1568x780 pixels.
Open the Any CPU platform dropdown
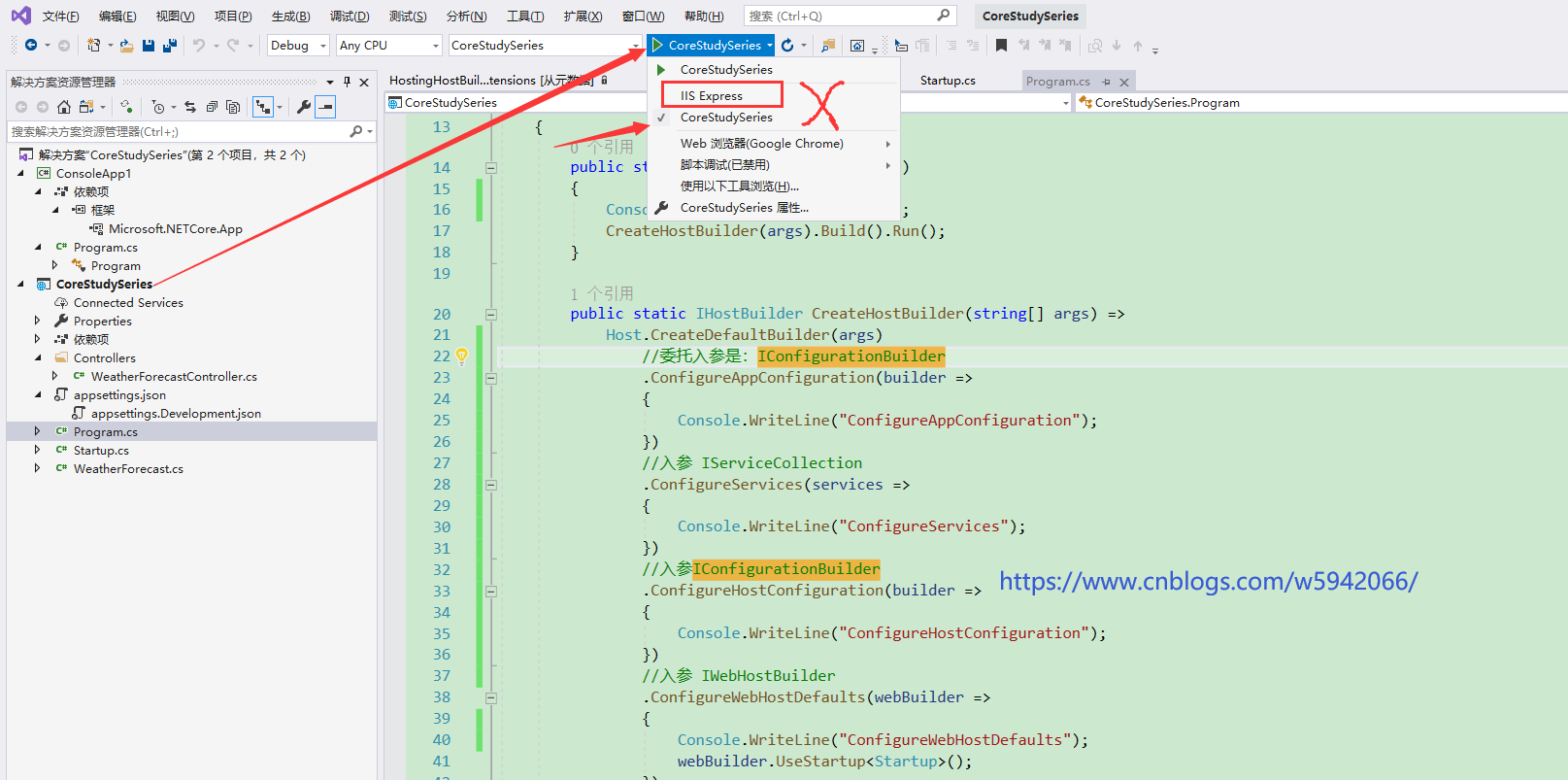tap(389, 46)
